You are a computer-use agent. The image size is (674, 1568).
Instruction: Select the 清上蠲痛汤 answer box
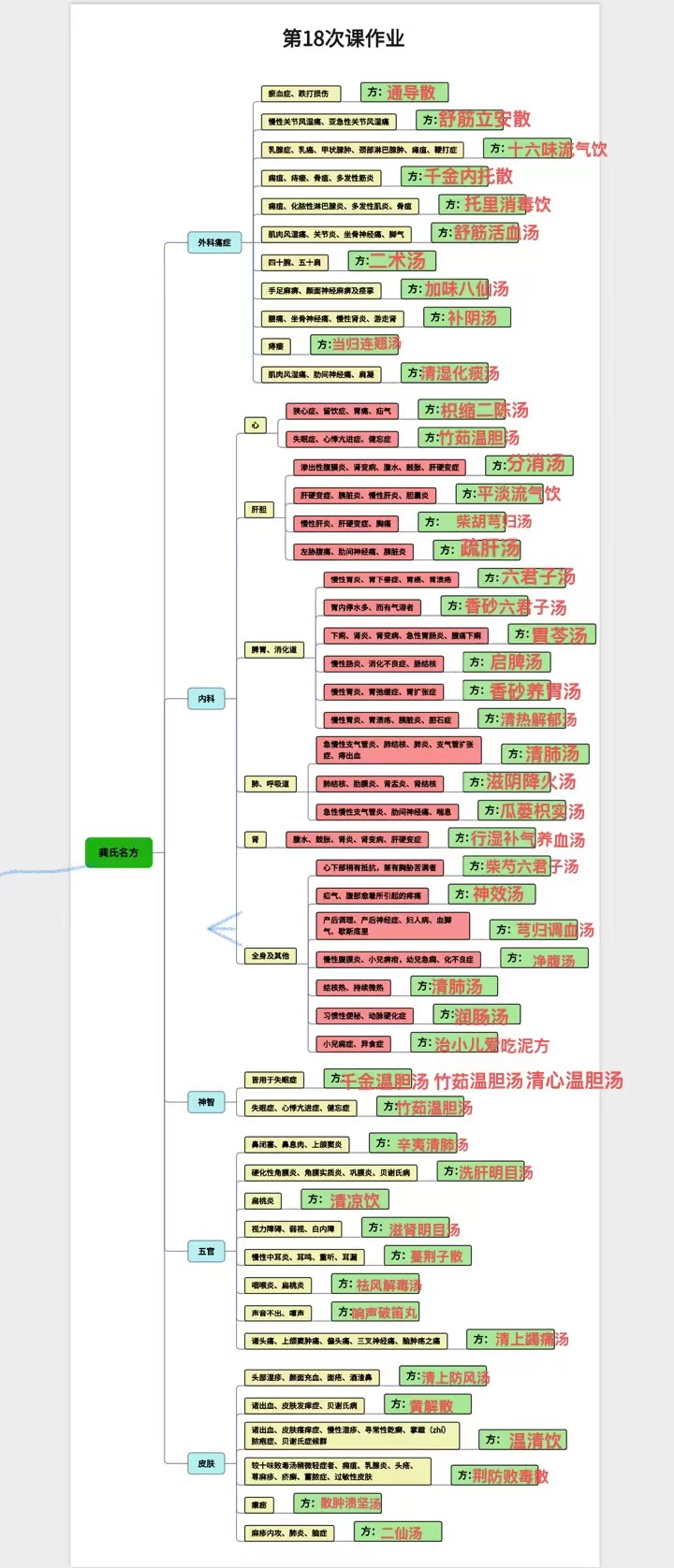click(x=510, y=1339)
